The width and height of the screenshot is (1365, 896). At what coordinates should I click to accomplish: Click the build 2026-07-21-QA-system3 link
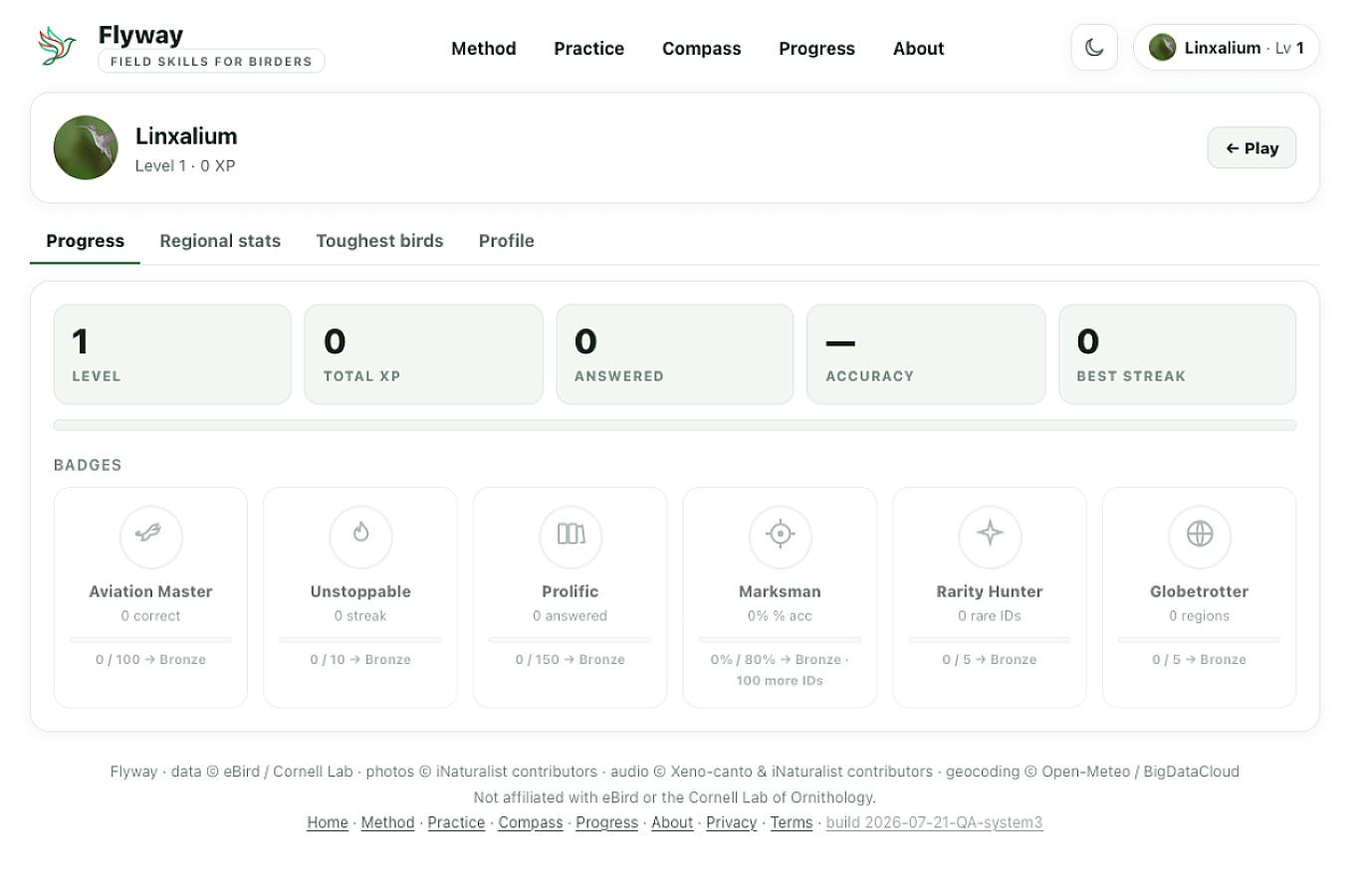934,822
